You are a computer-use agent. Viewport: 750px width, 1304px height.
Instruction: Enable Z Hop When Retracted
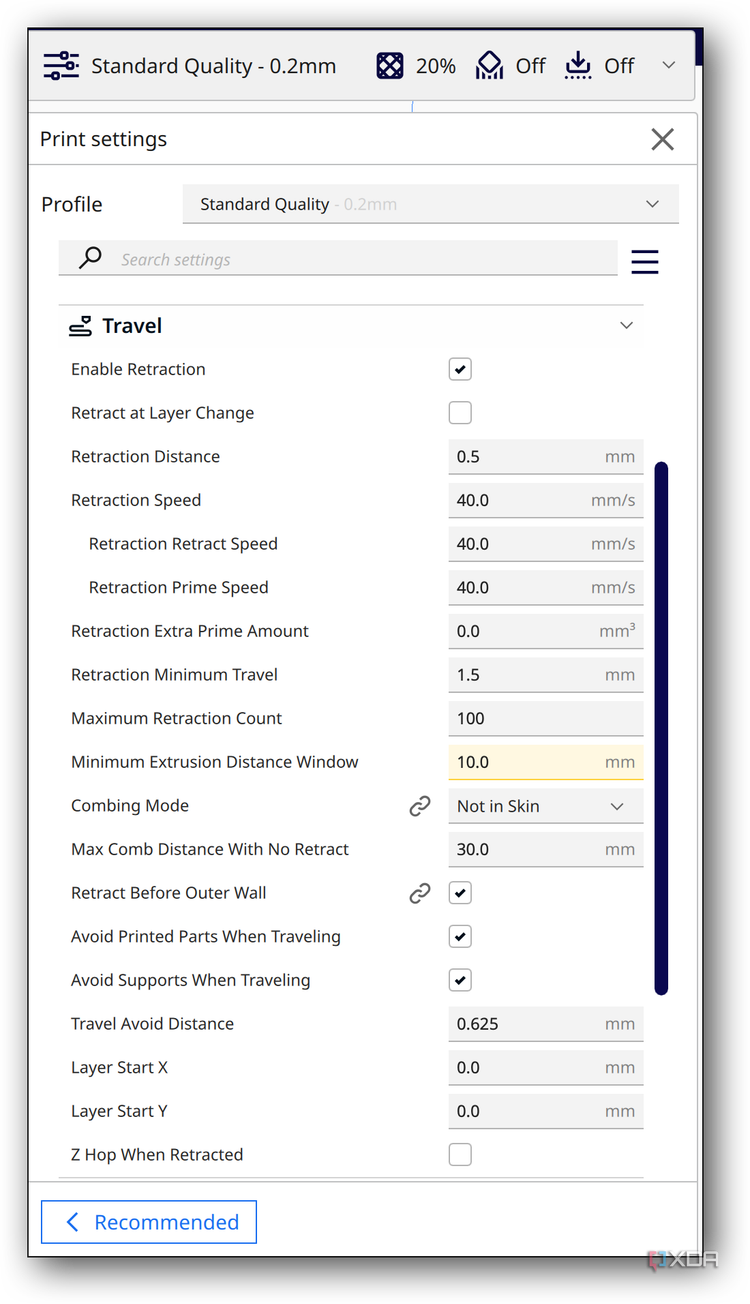coord(460,1155)
